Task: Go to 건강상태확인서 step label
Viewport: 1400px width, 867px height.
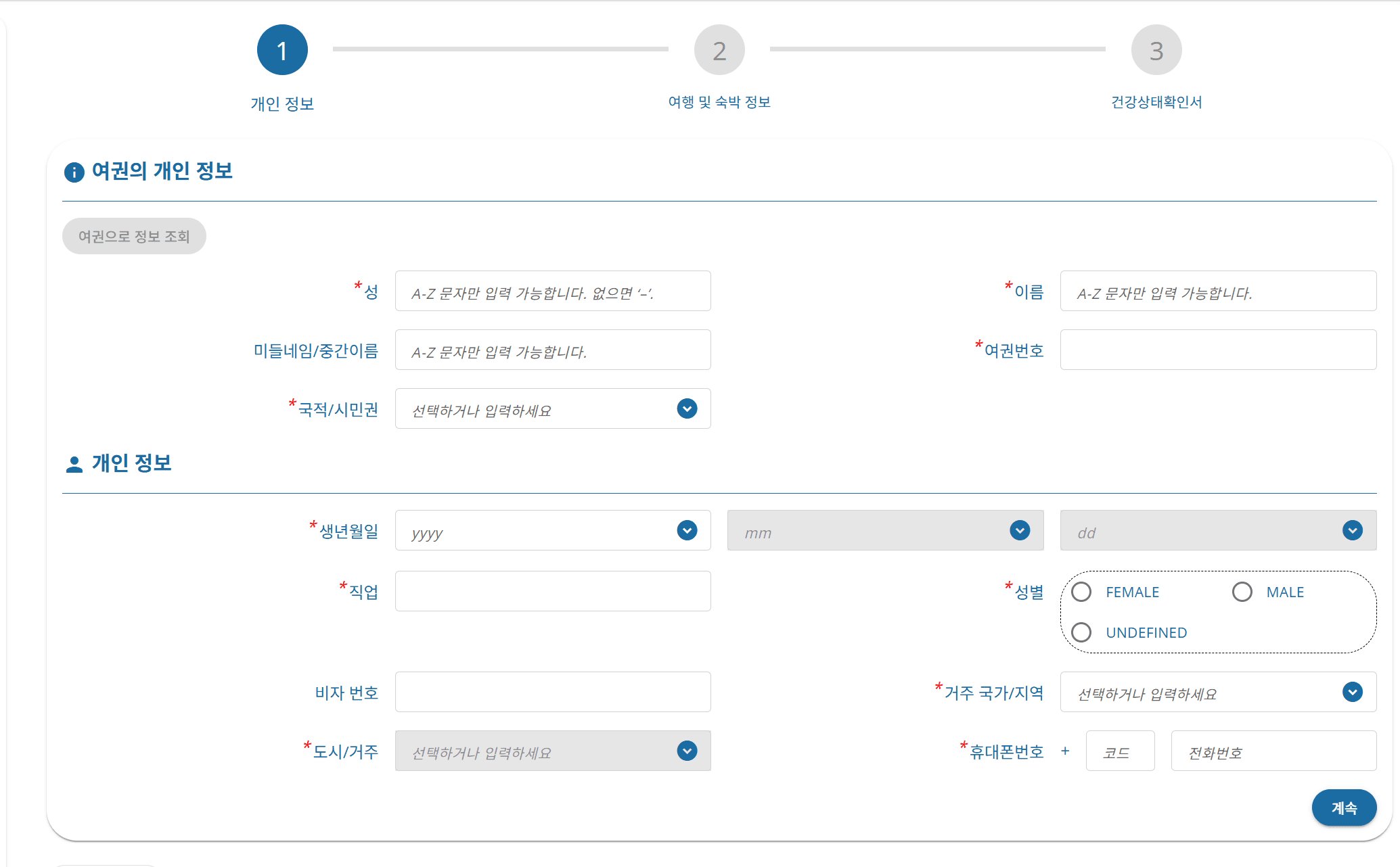Action: coord(1156,102)
